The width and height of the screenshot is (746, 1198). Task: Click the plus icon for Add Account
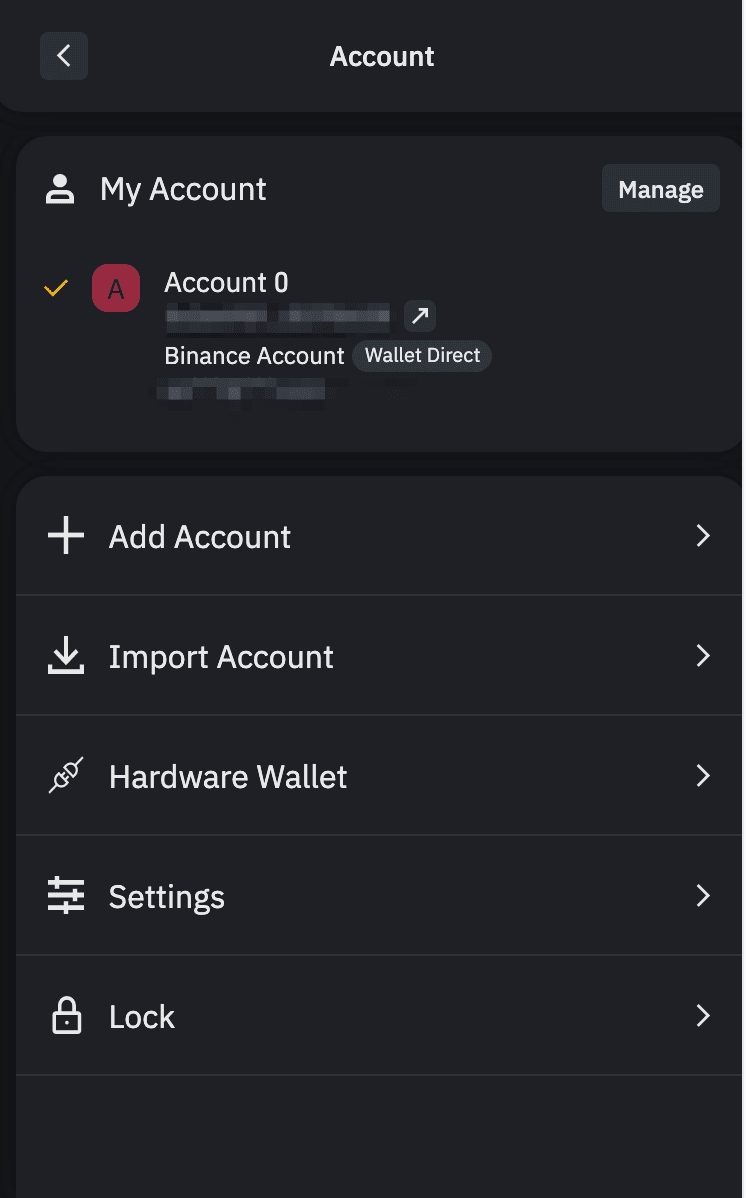[66, 536]
